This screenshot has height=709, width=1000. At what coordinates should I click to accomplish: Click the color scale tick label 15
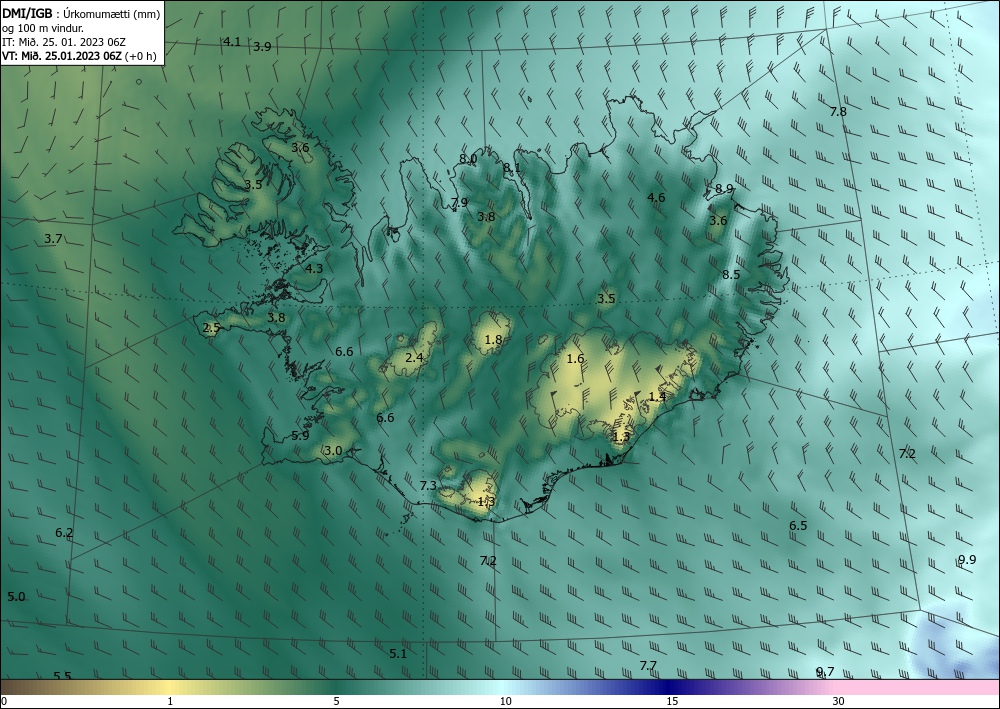coord(672,701)
